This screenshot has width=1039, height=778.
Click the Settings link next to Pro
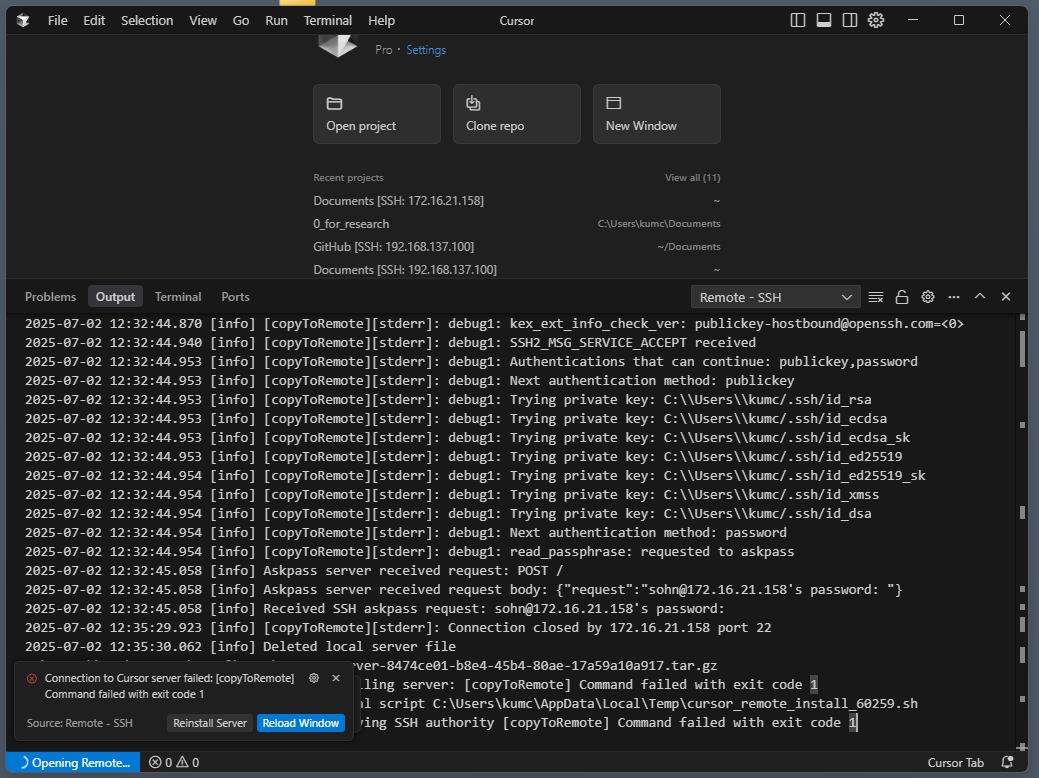point(426,50)
